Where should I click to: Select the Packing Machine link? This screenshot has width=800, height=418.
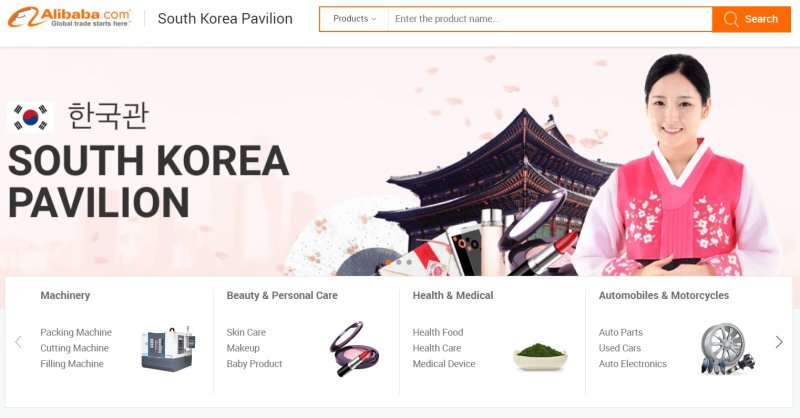pyautogui.click(x=76, y=332)
